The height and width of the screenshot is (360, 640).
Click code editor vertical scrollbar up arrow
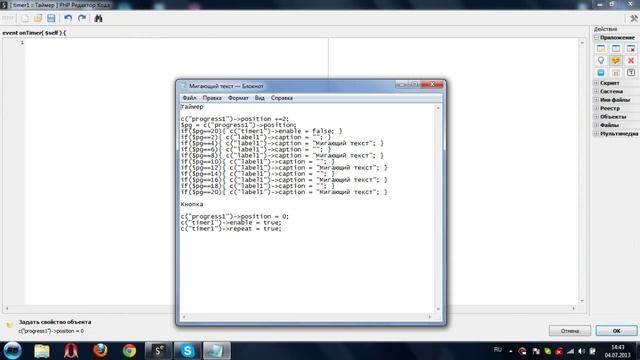pyautogui.click(x=582, y=42)
